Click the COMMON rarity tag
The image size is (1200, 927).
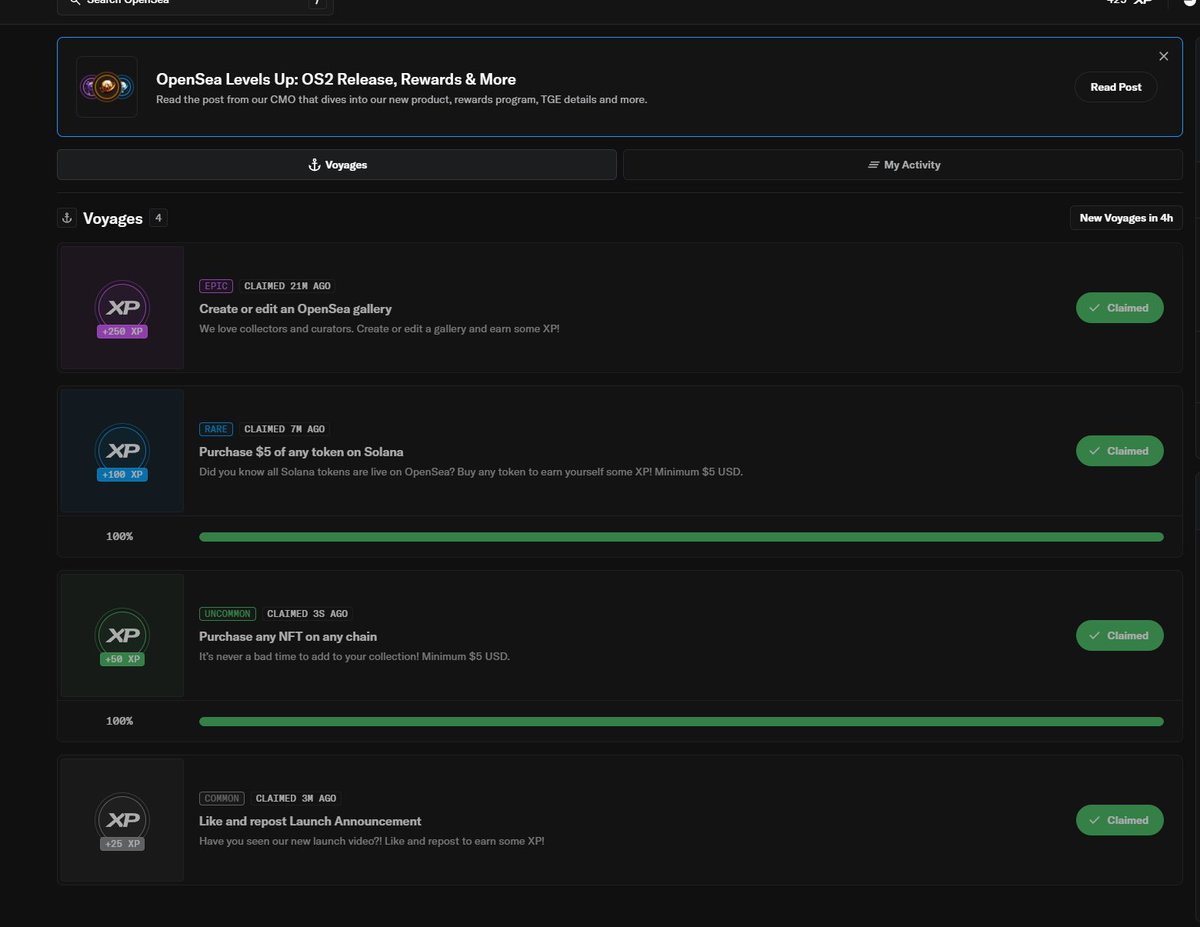(222, 798)
